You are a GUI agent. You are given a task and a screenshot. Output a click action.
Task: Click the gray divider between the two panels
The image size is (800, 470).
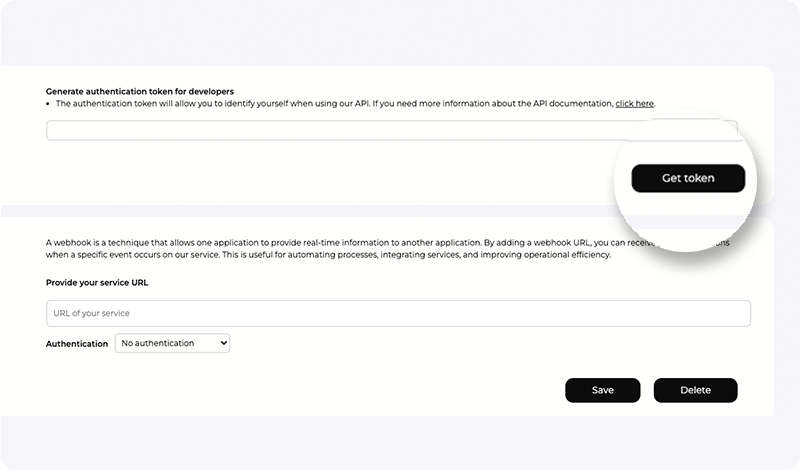[300, 211]
